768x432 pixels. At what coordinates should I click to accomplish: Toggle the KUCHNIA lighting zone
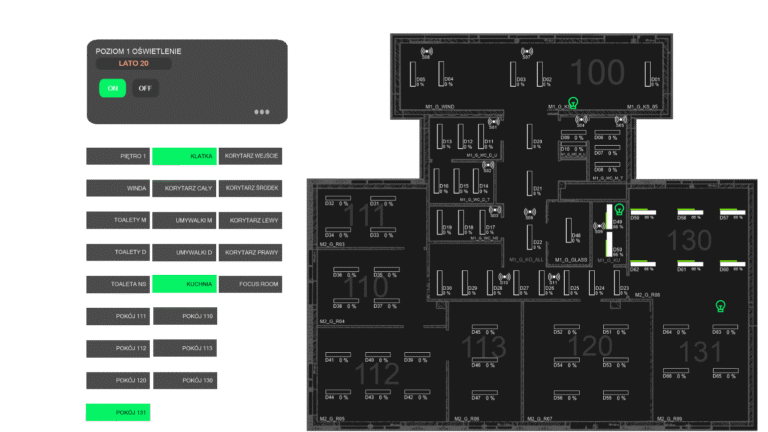[x=184, y=284]
